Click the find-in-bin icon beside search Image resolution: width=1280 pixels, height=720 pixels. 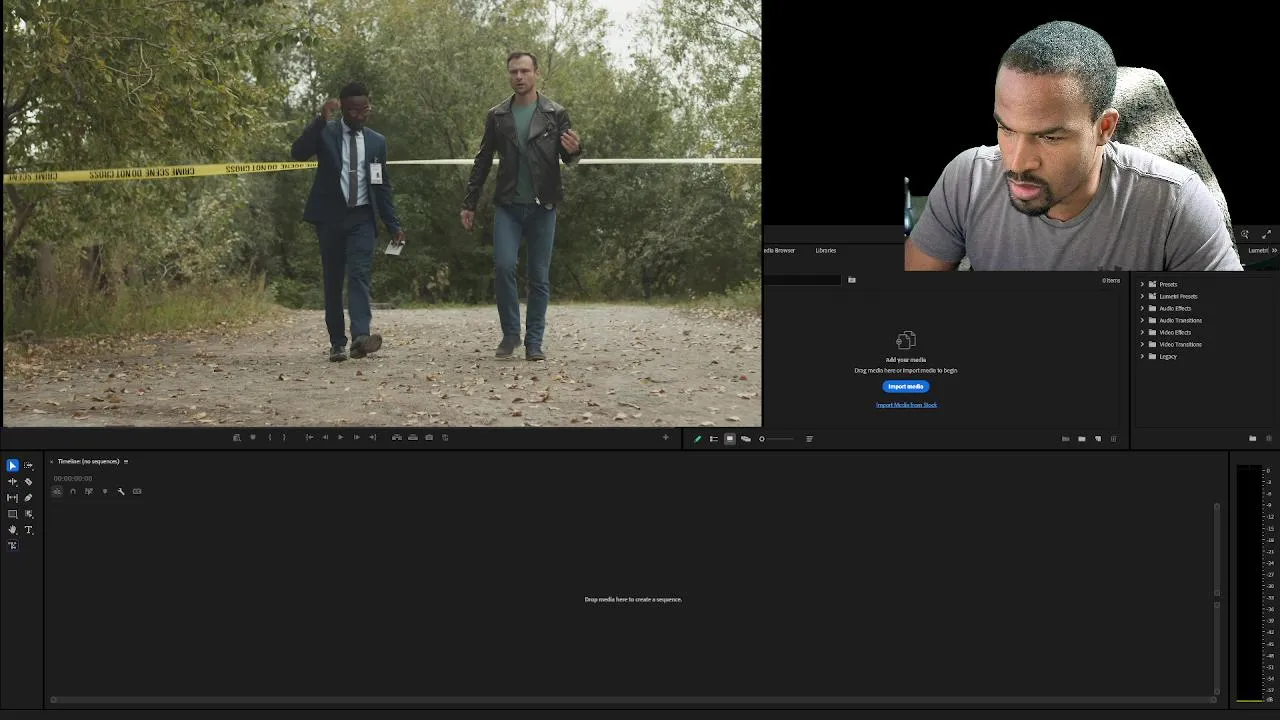[x=852, y=280]
